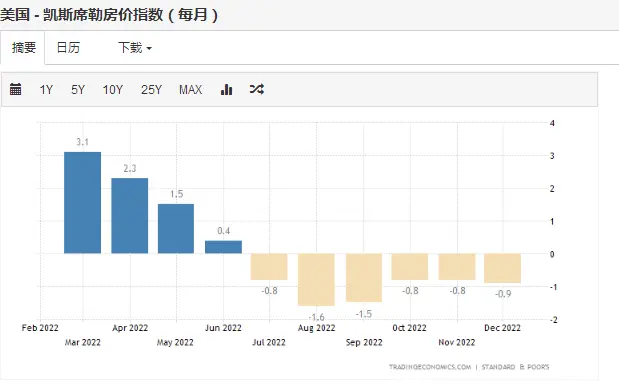Viewport: 619px width, 385px height.
Task: Click the -0.9 value label
Action: pyautogui.click(x=503, y=294)
